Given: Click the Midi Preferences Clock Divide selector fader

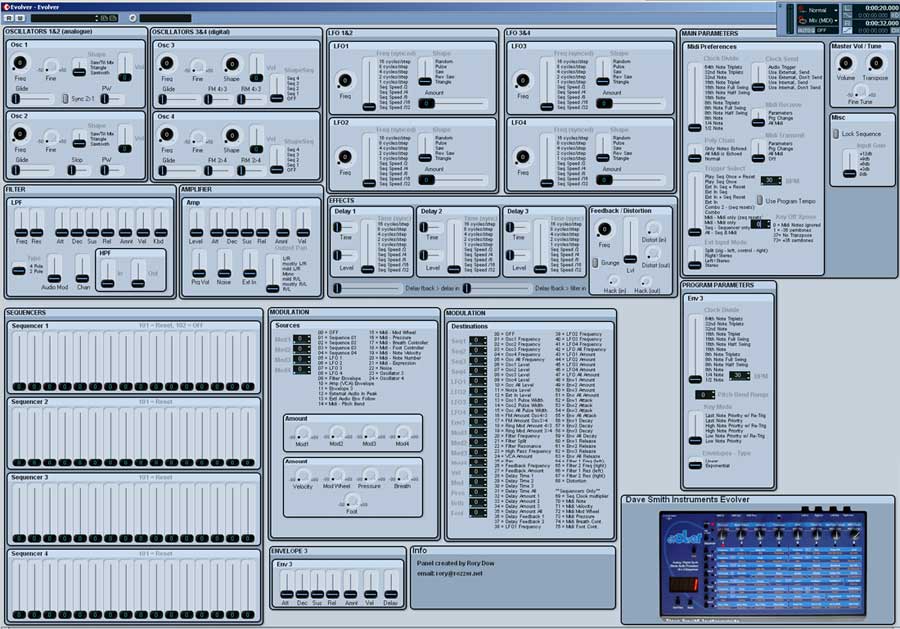Looking at the screenshot, I should click(695, 96).
